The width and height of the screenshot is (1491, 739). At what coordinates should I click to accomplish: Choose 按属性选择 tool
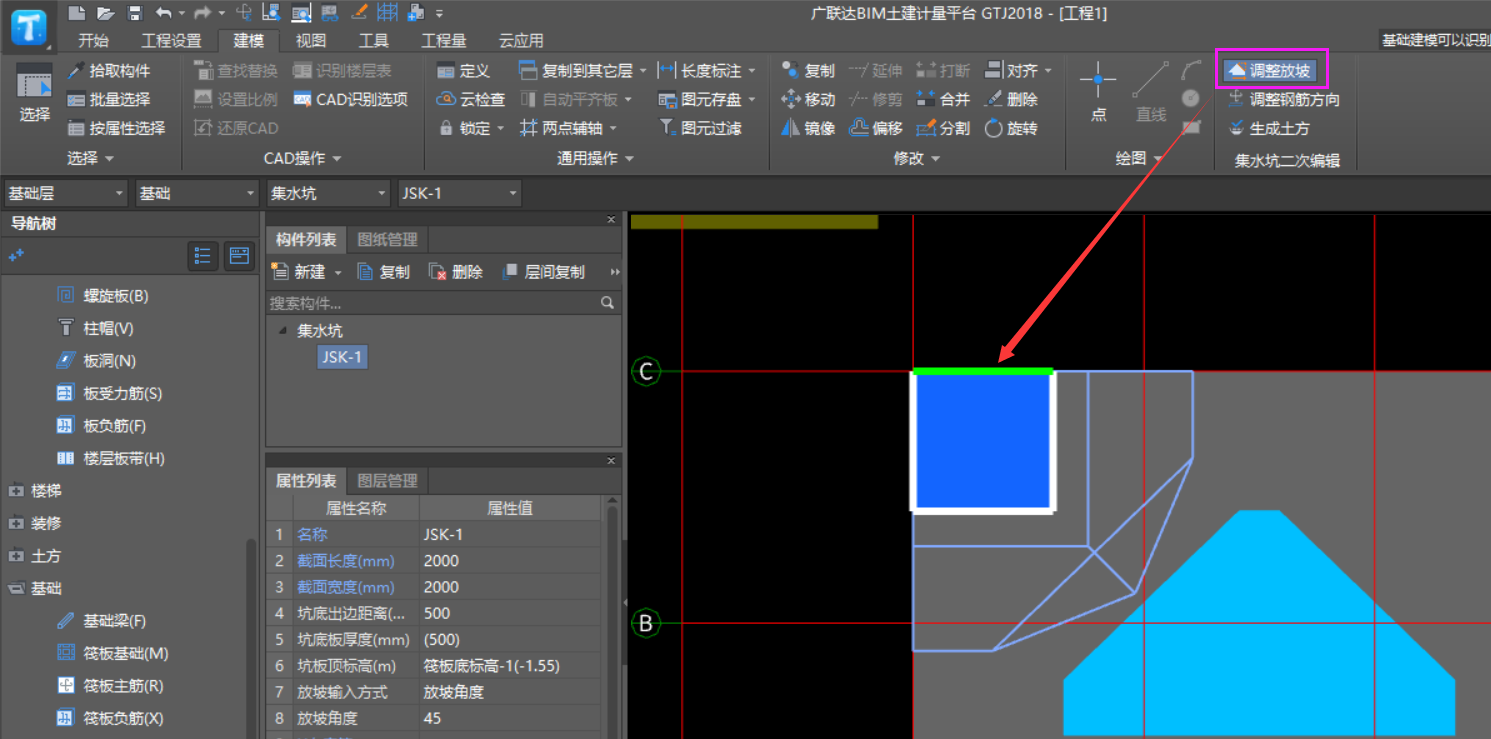tap(116, 128)
